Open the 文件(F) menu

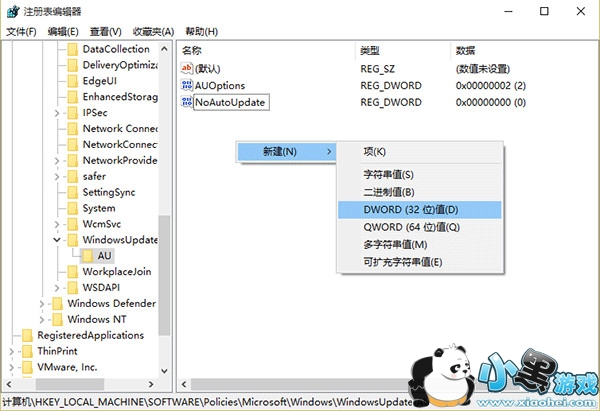pos(21,31)
